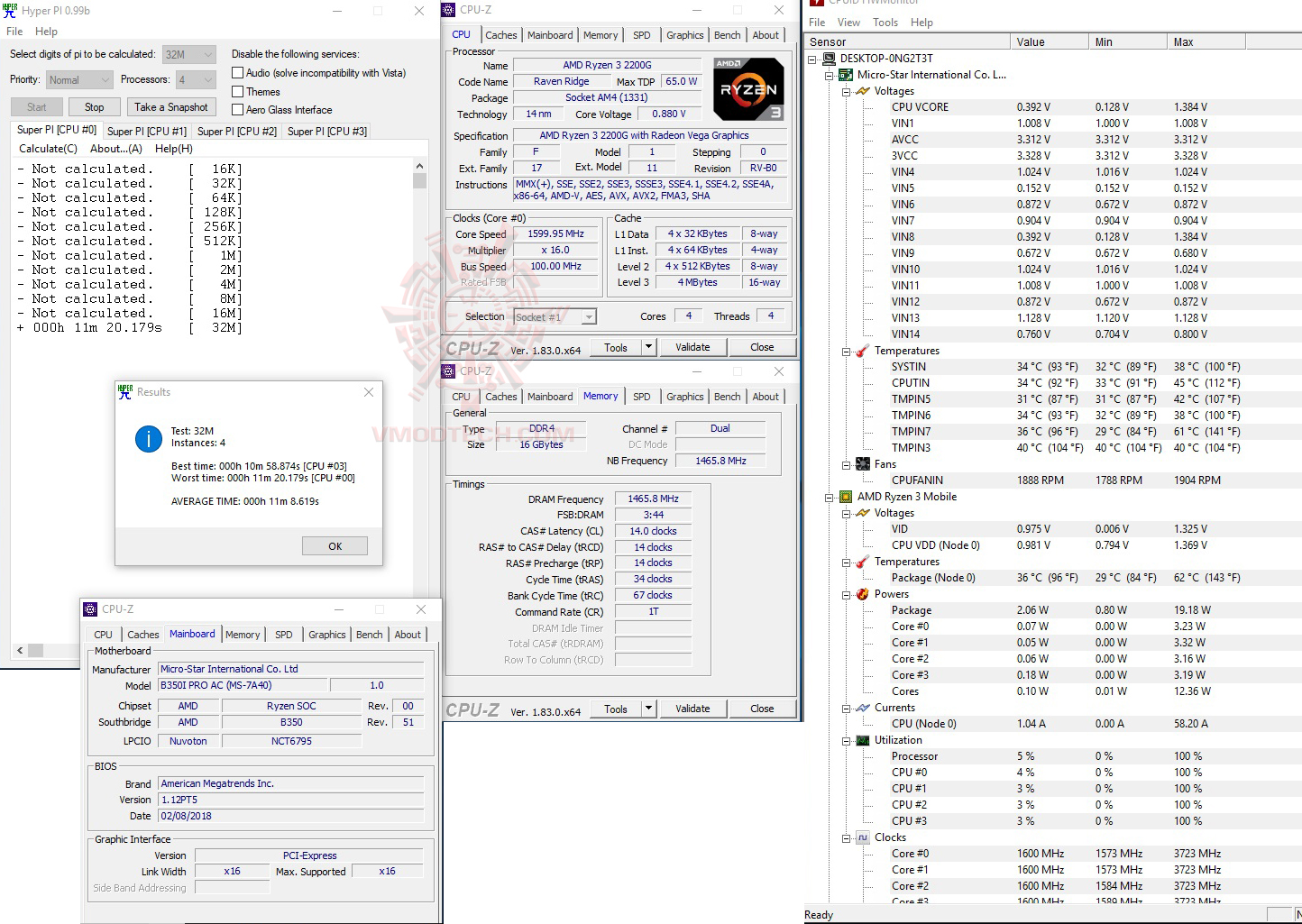Image resolution: width=1302 pixels, height=924 pixels.
Task: Click the Voltages icon above the VID row
Action: (x=863, y=513)
